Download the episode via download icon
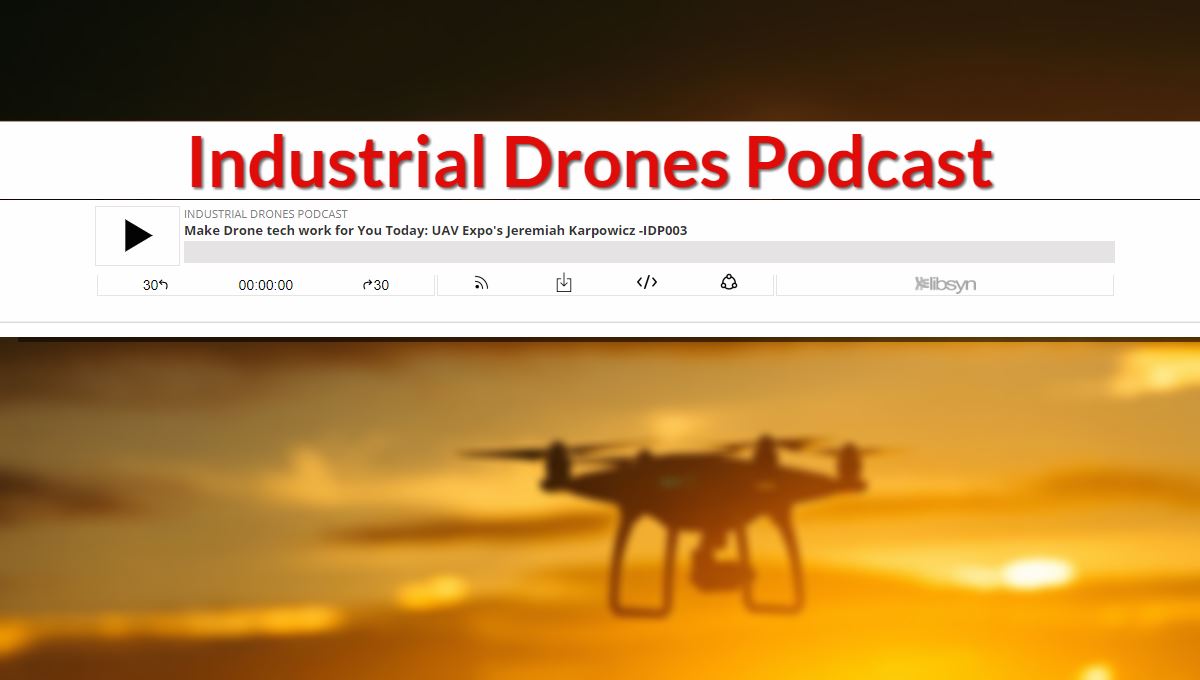1200x680 pixels. coord(564,283)
